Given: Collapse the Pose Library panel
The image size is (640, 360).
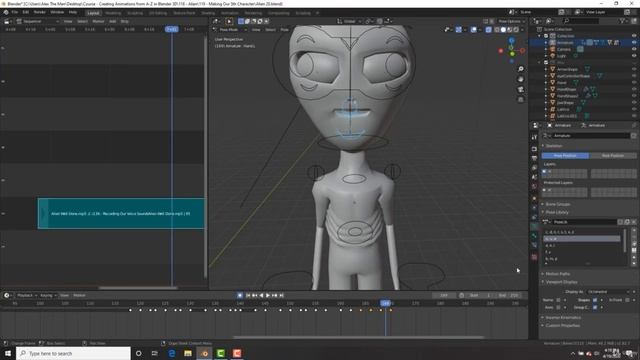Looking at the screenshot, I should coord(557,212).
